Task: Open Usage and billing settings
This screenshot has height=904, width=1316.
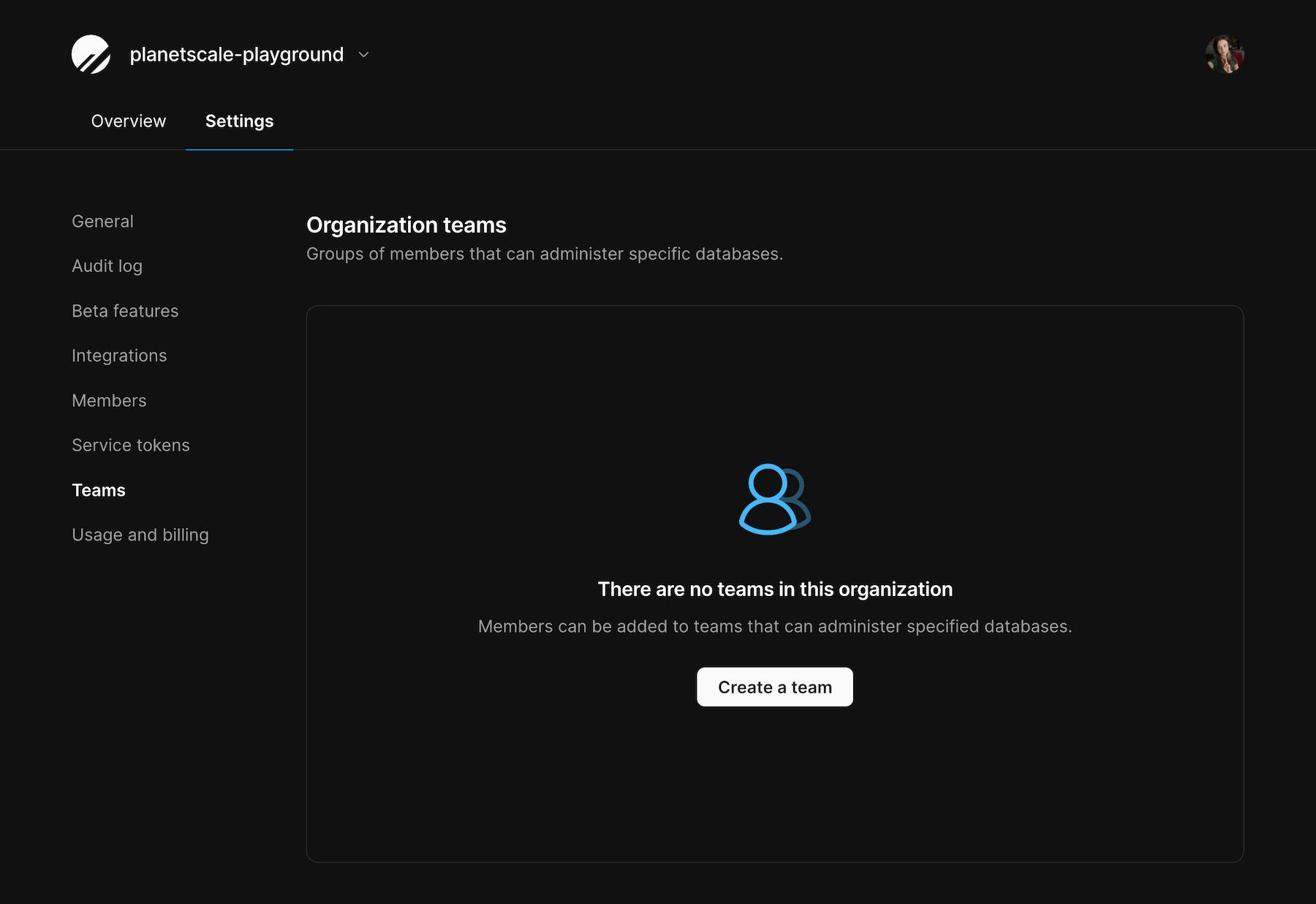Action: click(x=140, y=535)
